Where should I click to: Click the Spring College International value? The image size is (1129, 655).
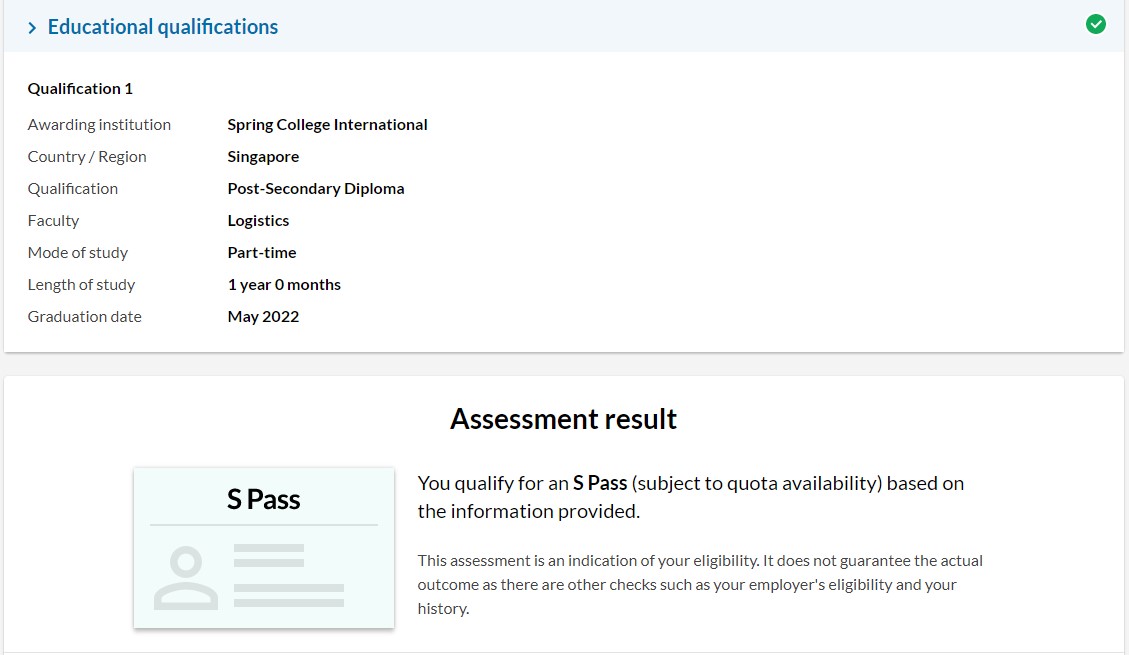(327, 125)
